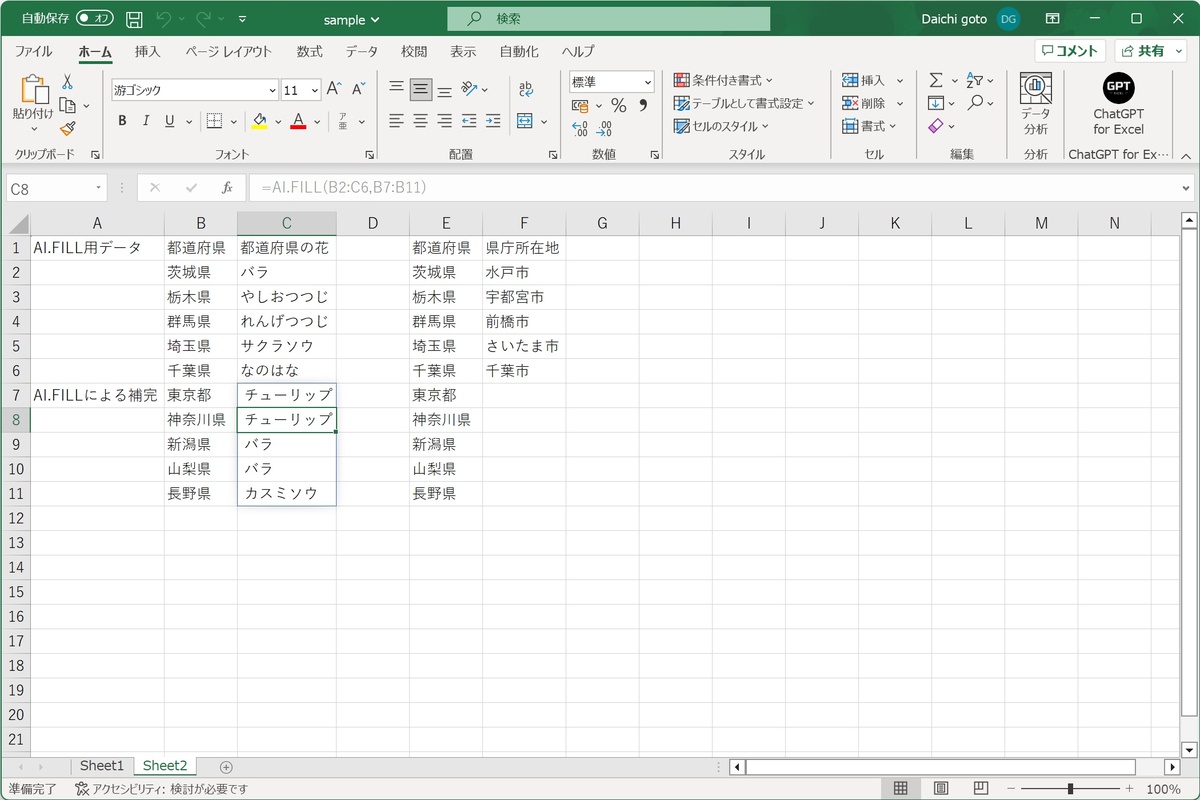Screen dimensions: 1200x800
Task: Open the 数式 ribbon tab
Action: click(309, 51)
